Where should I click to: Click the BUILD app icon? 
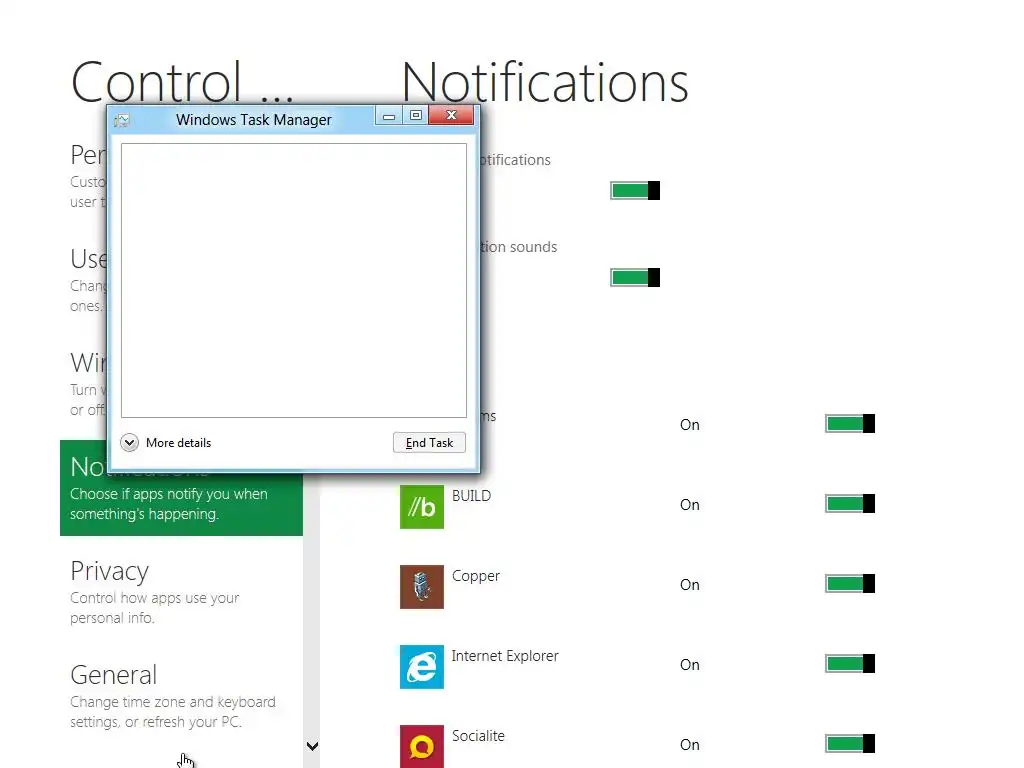(422, 507)
